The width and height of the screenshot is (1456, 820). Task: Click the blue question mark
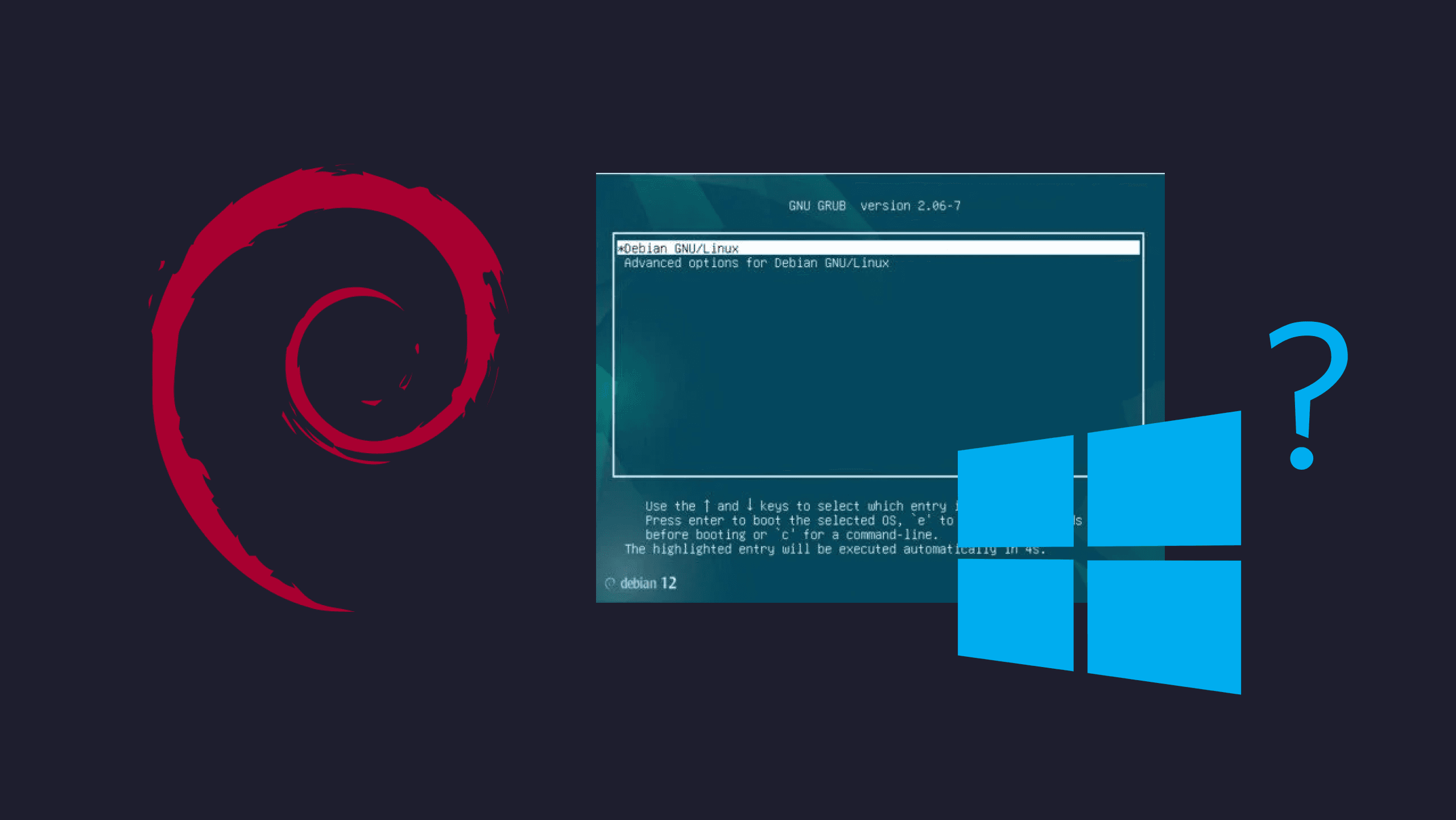(x=1309, y=395)
